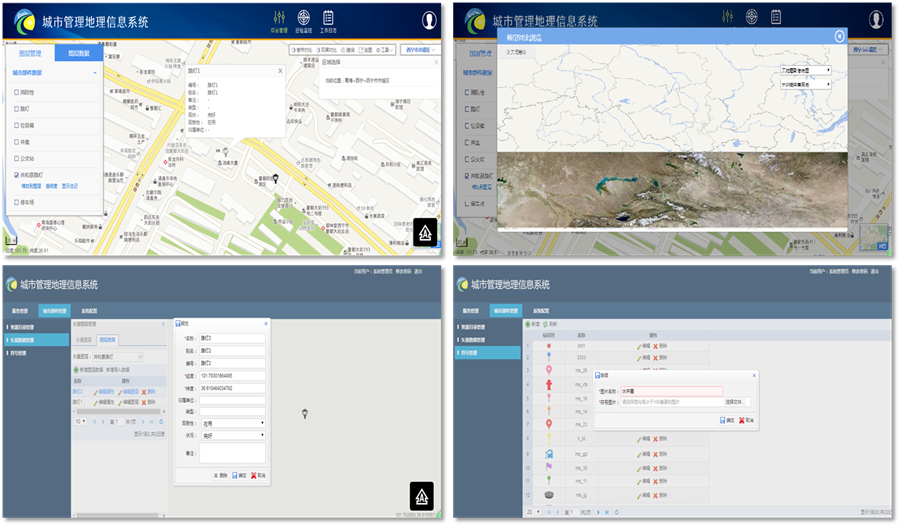Switch to the 图层数据 tab in top-left panel
Image resolution: width=900 pixels, height=526 pixels.
[x=79, y=53]
